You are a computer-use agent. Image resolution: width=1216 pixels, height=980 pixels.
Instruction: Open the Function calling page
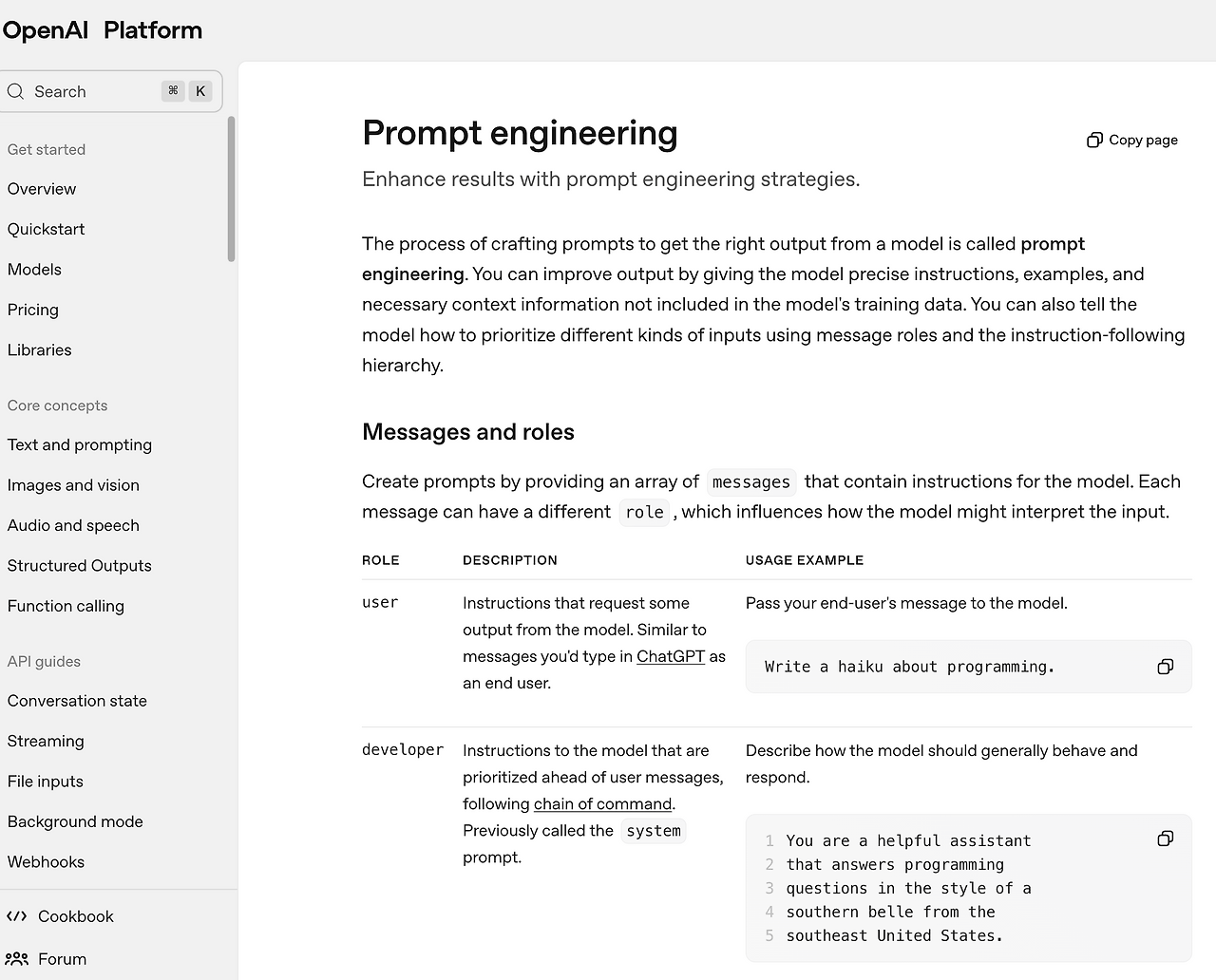pos(66,606)
